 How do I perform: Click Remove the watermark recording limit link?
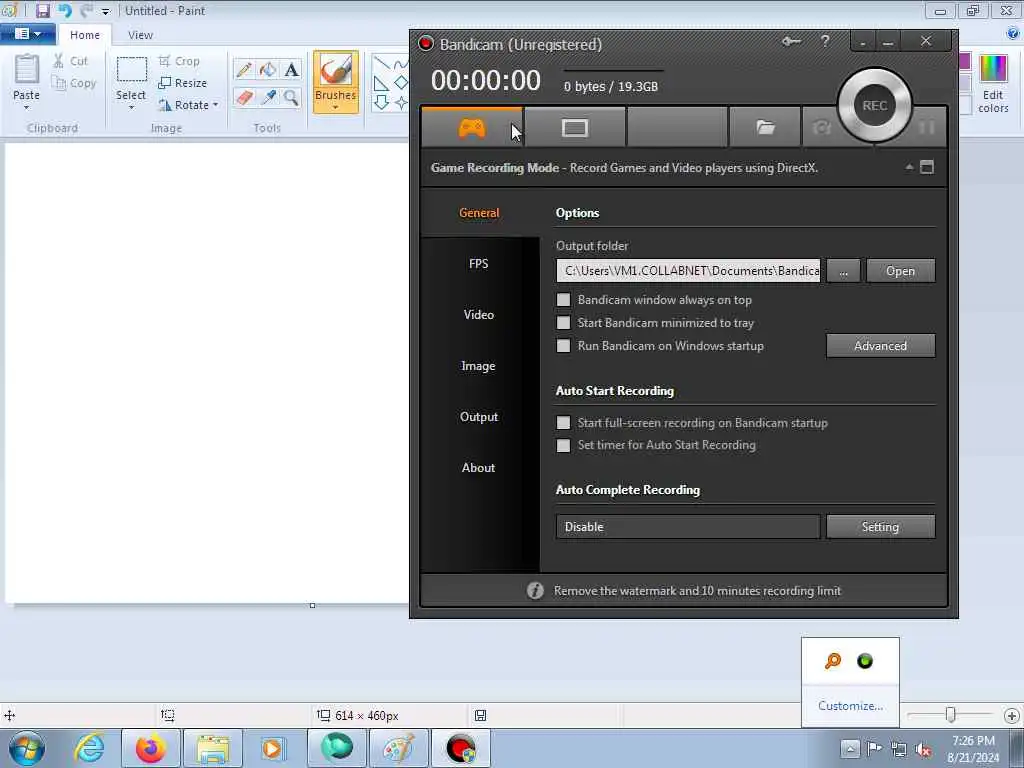tap(697, 590)
